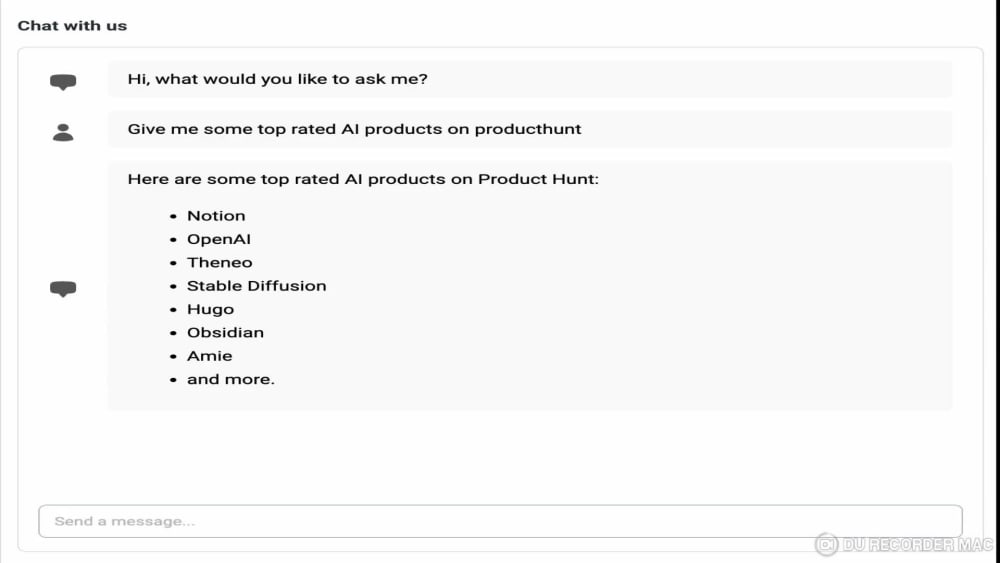Click 'Stable Diffusion' list item
This screenshot has height=563, width=1000.
click(256, 286)
